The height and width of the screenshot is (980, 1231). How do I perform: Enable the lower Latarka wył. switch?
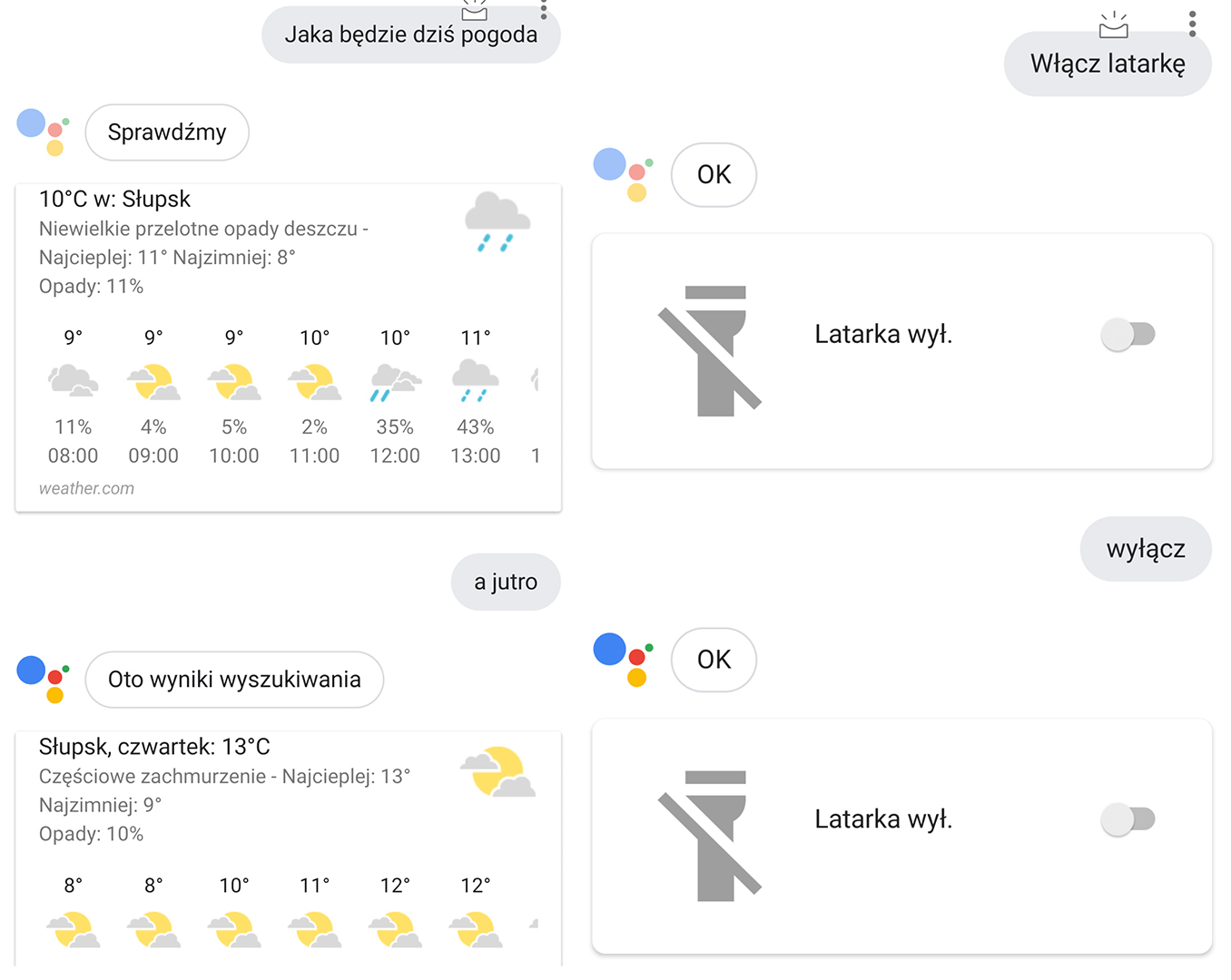pyautogui.click(x=1128, y=819)
